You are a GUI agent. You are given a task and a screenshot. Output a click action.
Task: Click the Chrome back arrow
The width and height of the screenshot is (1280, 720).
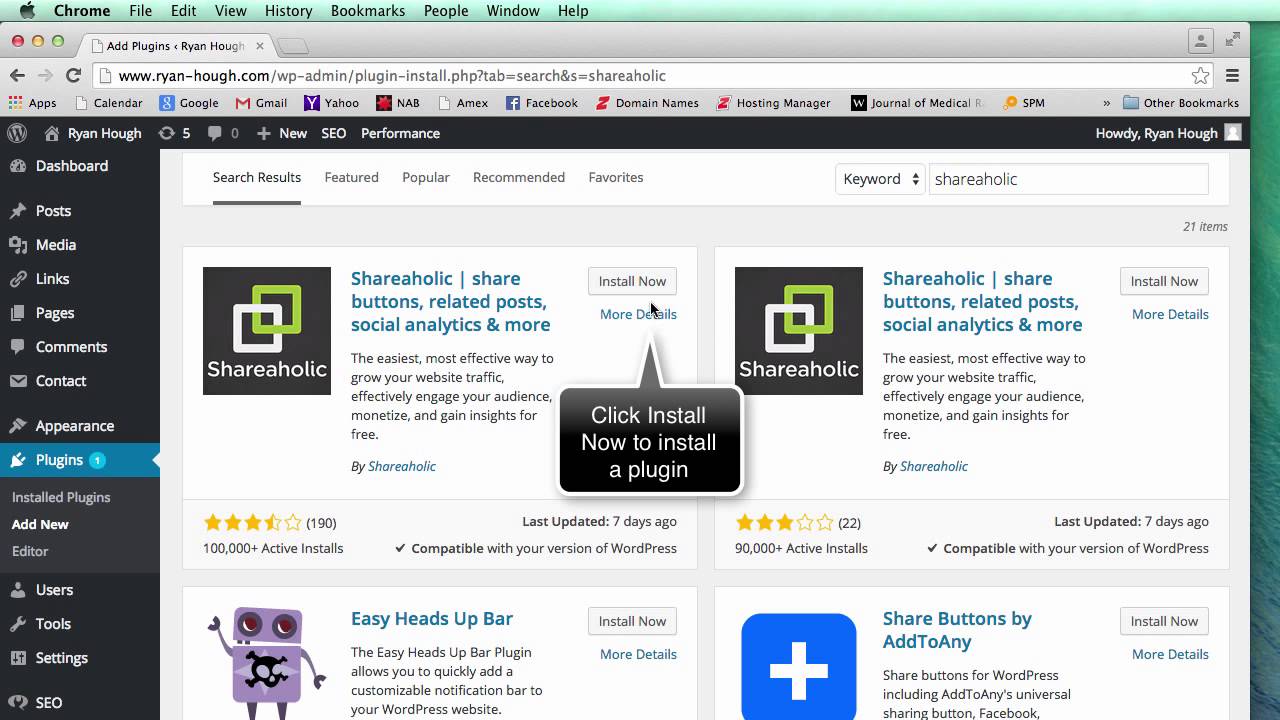[x=17, y=75]
